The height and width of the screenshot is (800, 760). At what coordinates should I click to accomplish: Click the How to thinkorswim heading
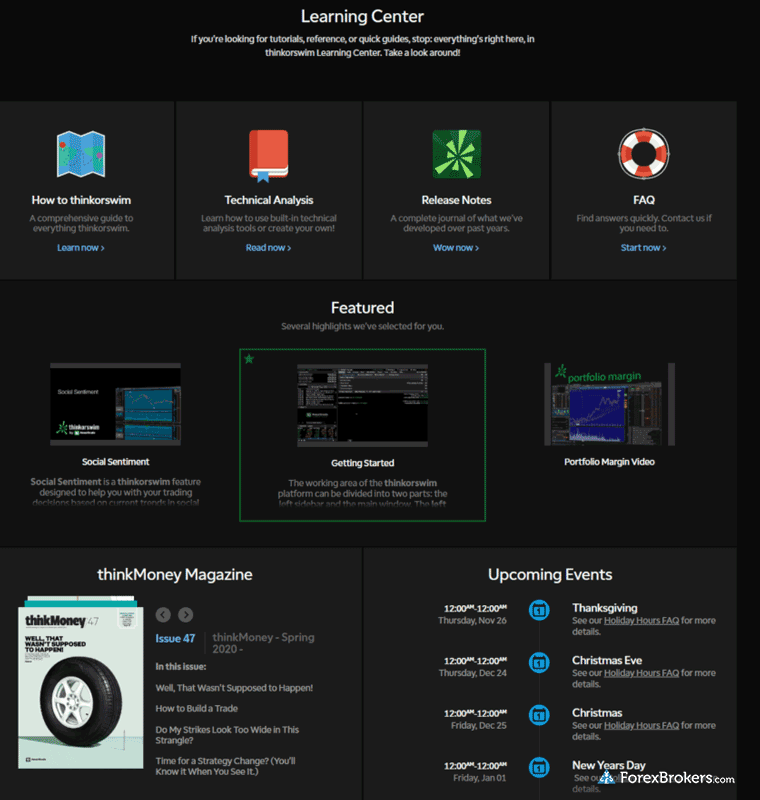(x=81, y=200)
